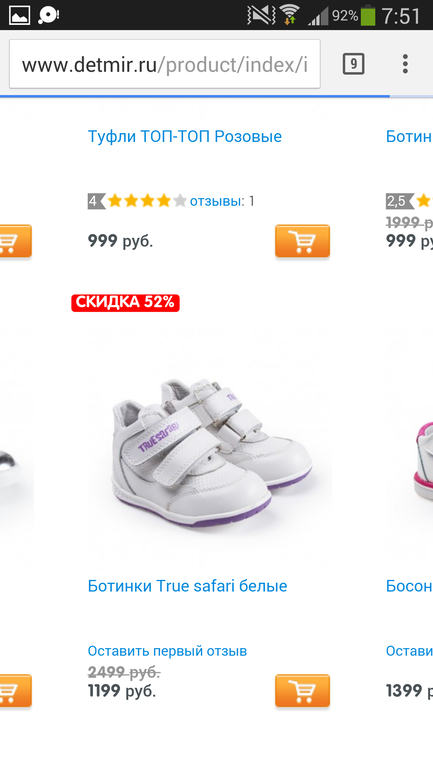Open the Chrome three-dot overflow menu
Image resolution: width=433 pixels, height=770 pixels.
pos(405,64)
